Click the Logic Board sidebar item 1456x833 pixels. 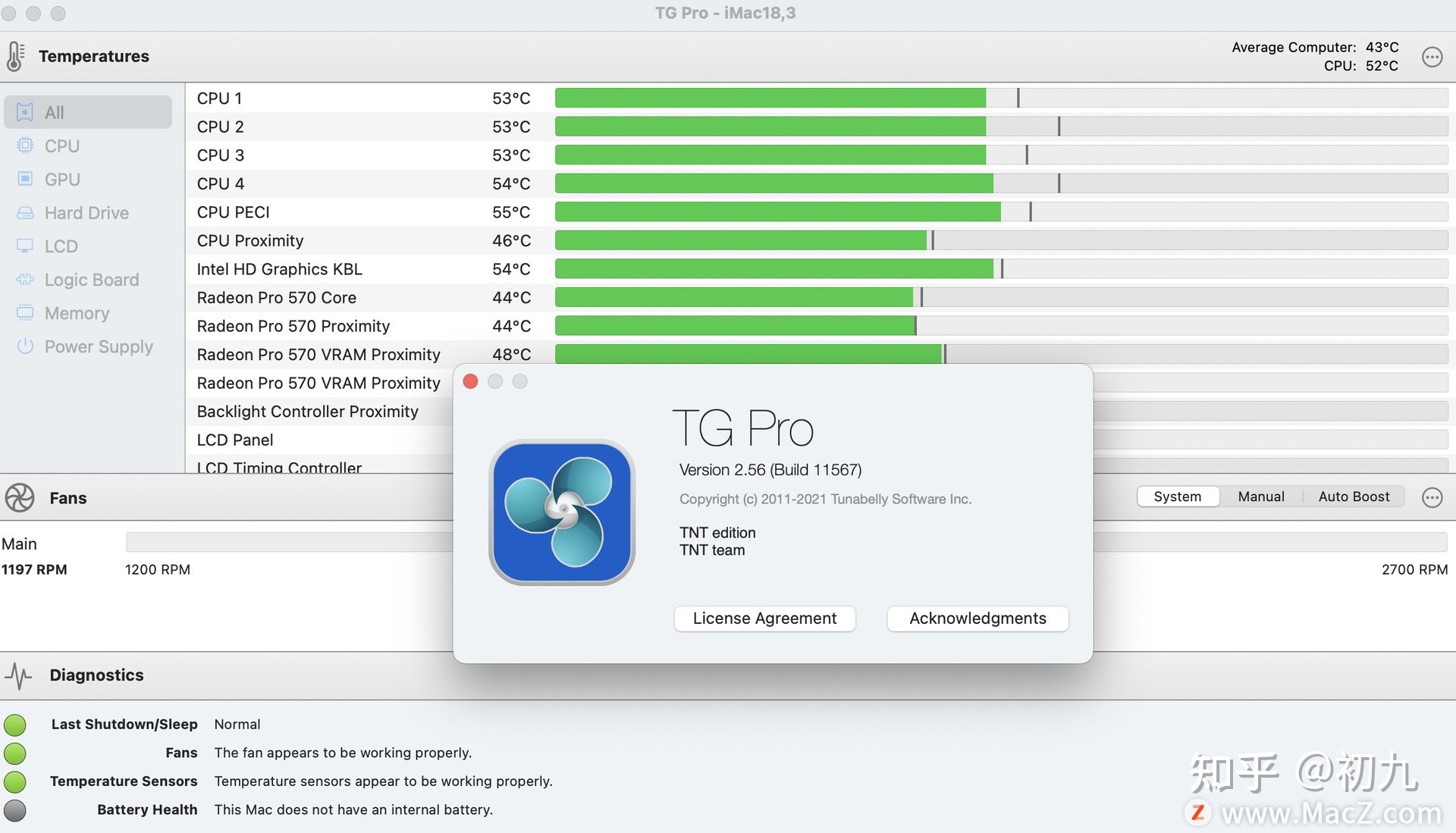(x=91, y=278)
